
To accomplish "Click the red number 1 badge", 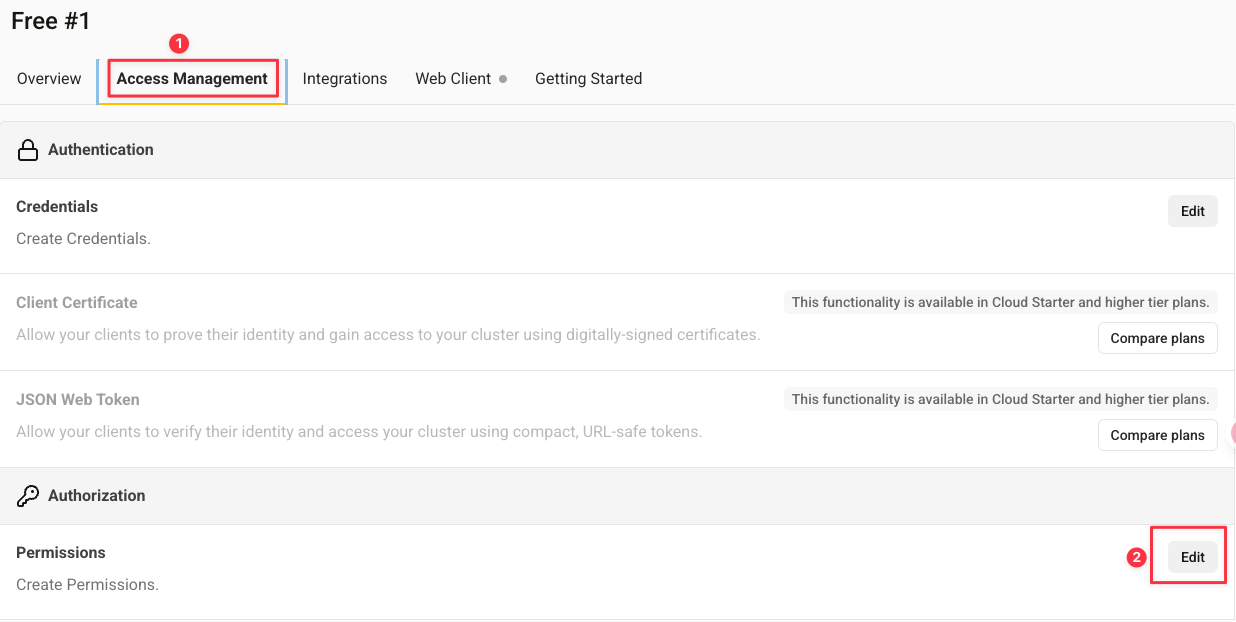I will click(x=179, y=44).
